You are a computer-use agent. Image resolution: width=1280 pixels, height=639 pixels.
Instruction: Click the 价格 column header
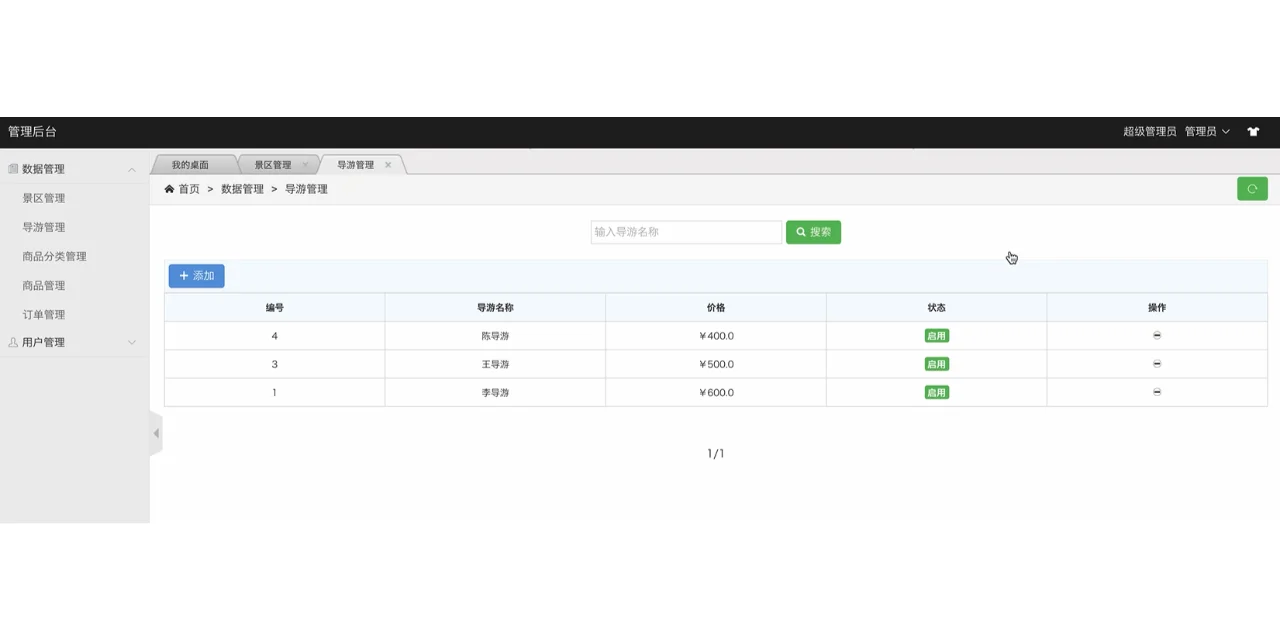coord(716,308)
